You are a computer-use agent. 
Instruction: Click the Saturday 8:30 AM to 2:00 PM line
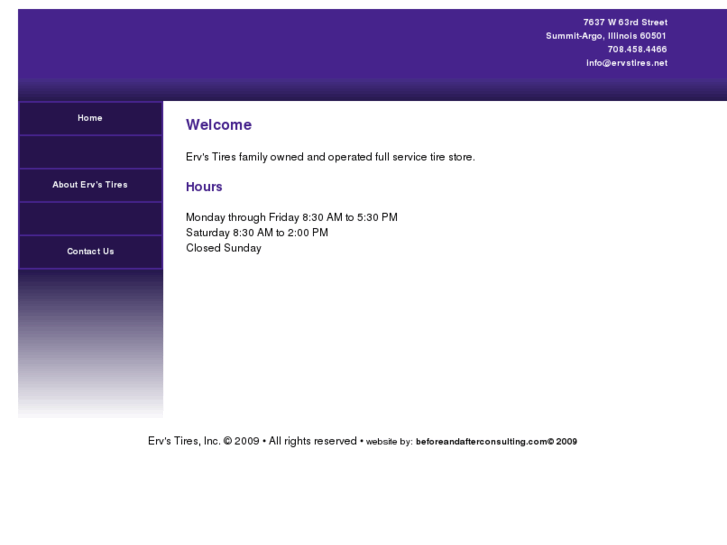257,233
